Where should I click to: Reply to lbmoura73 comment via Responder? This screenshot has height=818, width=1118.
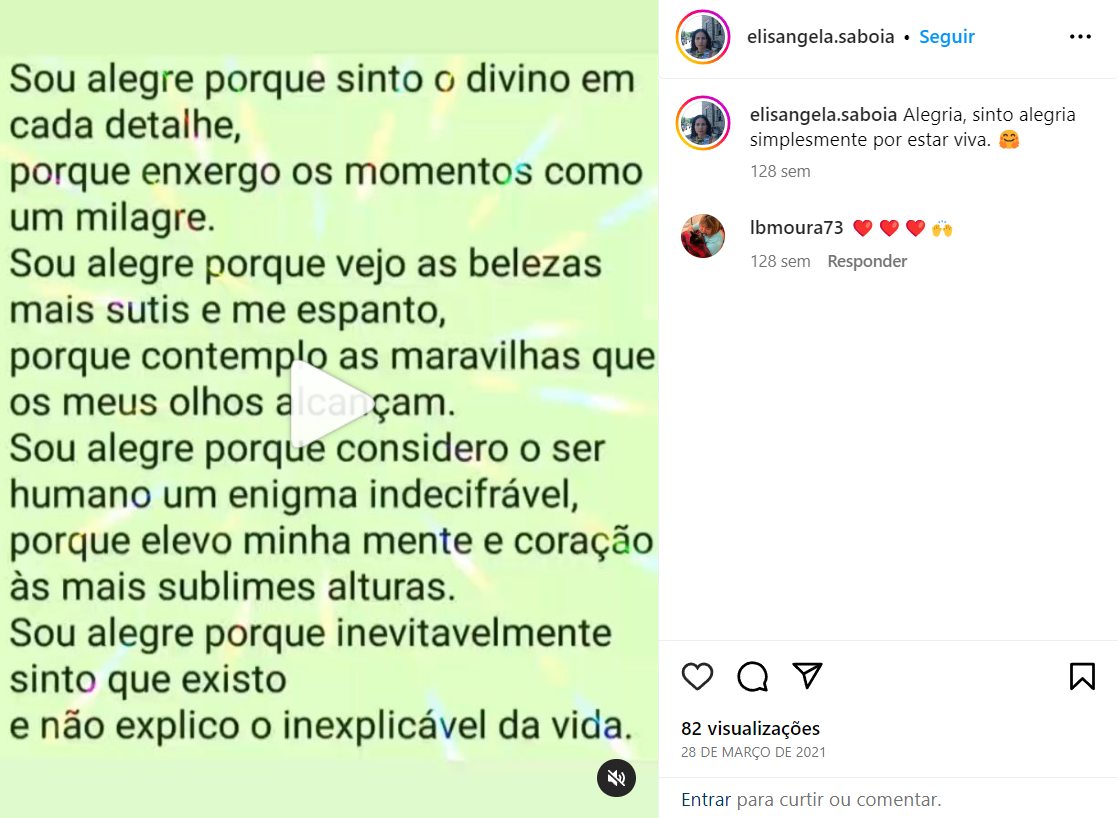click(x=867, y=261)
